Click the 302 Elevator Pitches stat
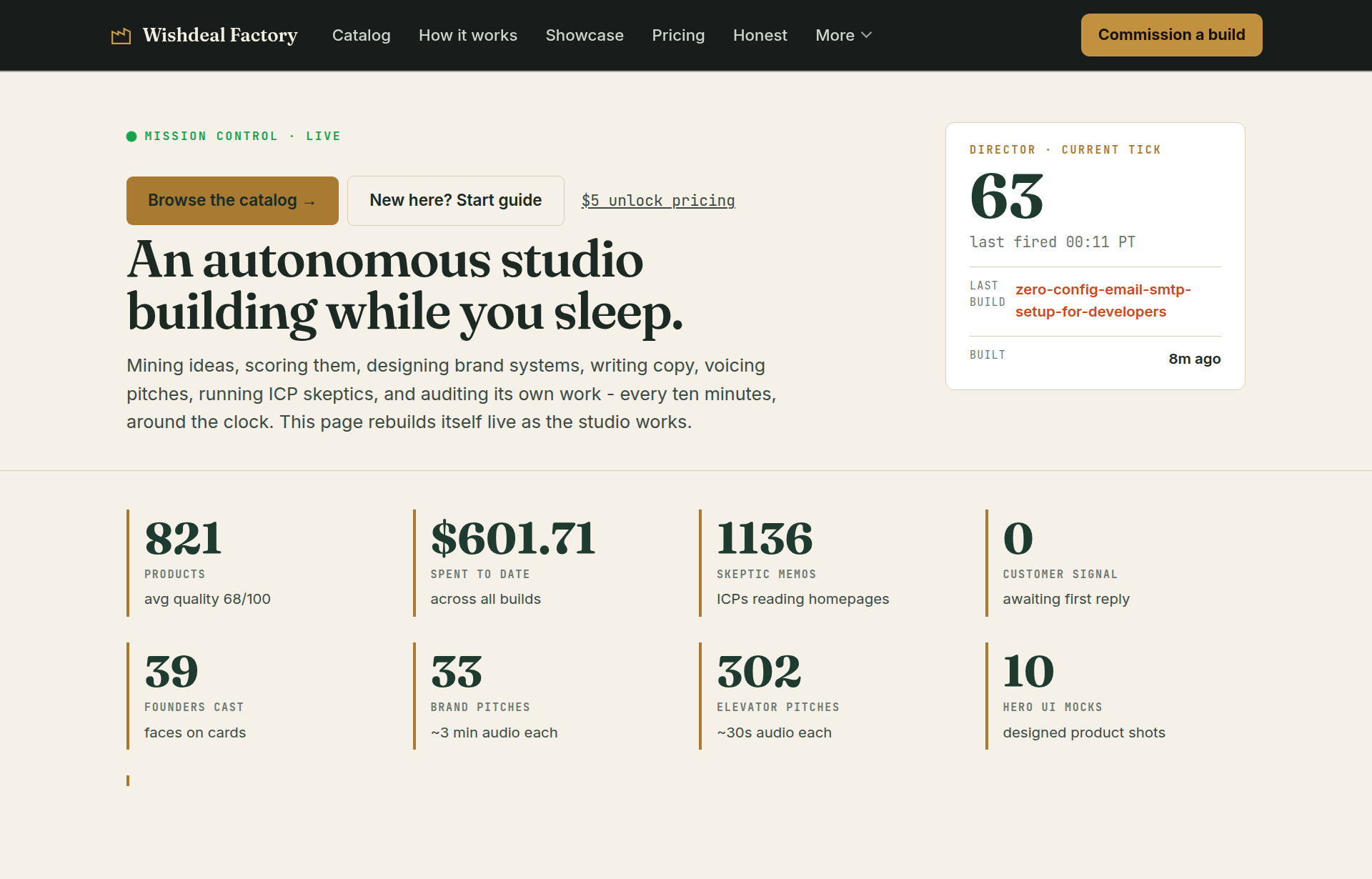This screenshot has width=1372, height=879. coord(829,696)
